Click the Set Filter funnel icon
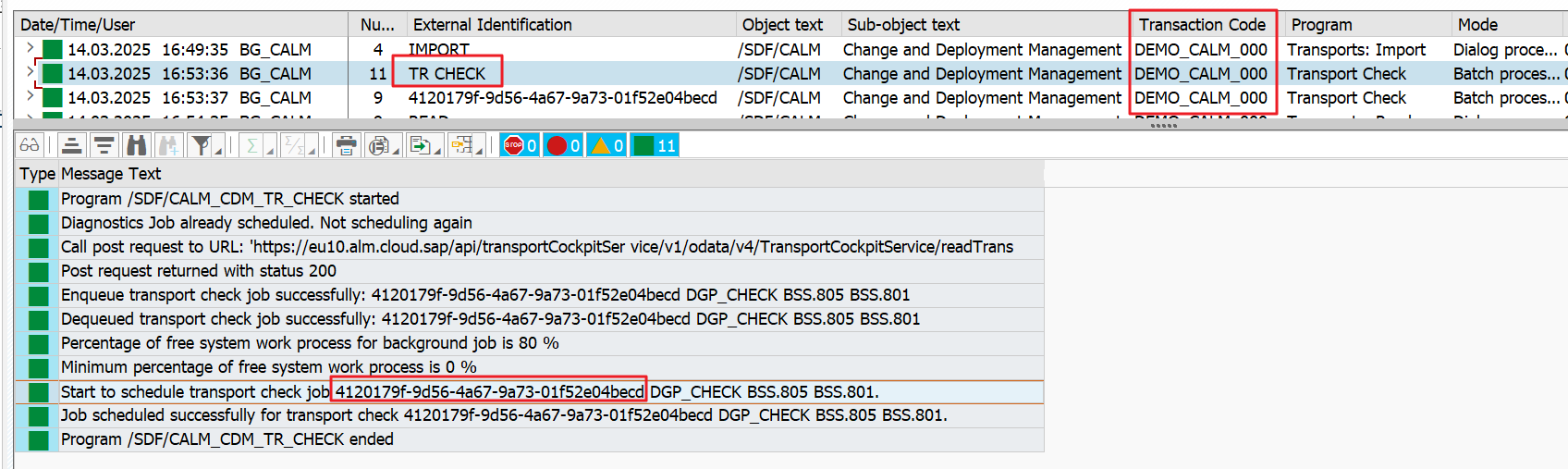The width and height of the screenshot is (1568, 469). tap(199, 145)
